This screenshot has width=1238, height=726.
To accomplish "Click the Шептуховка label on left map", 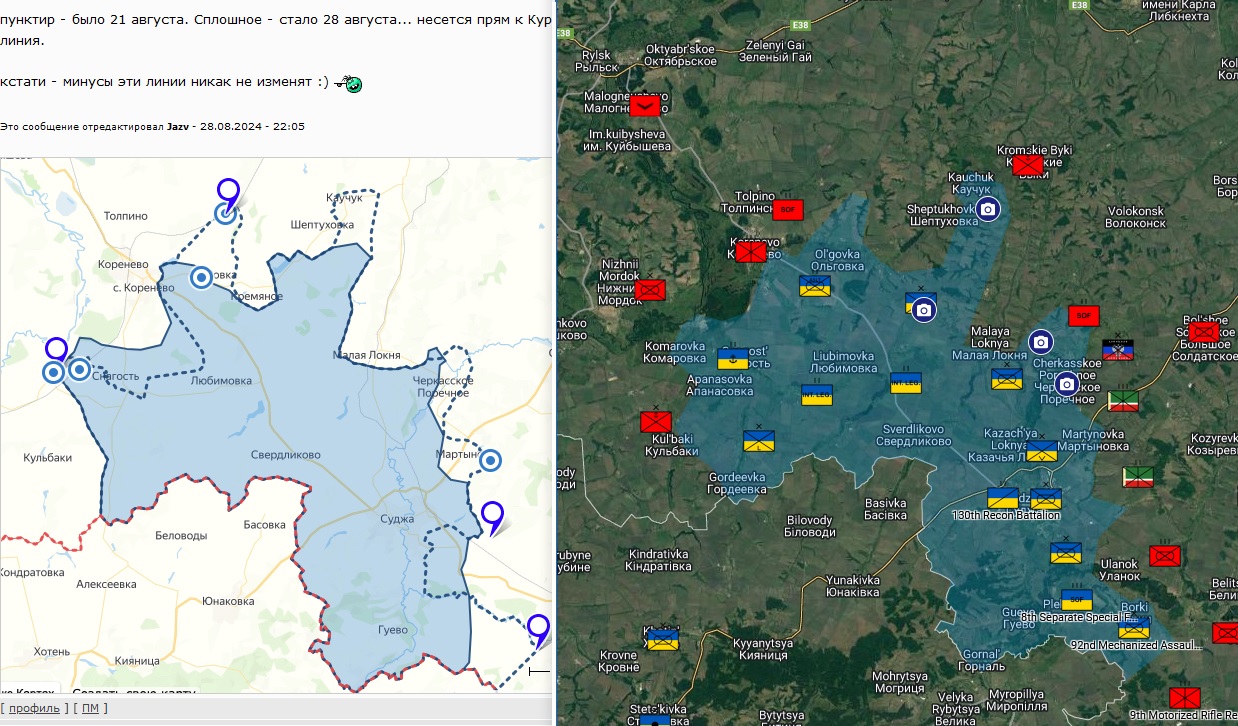I will click(x=323, y=225).
